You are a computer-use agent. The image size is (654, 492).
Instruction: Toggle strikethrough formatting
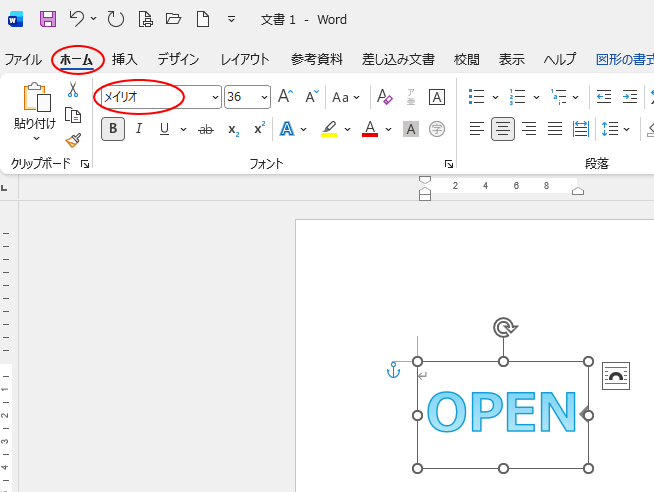point(206,129)
